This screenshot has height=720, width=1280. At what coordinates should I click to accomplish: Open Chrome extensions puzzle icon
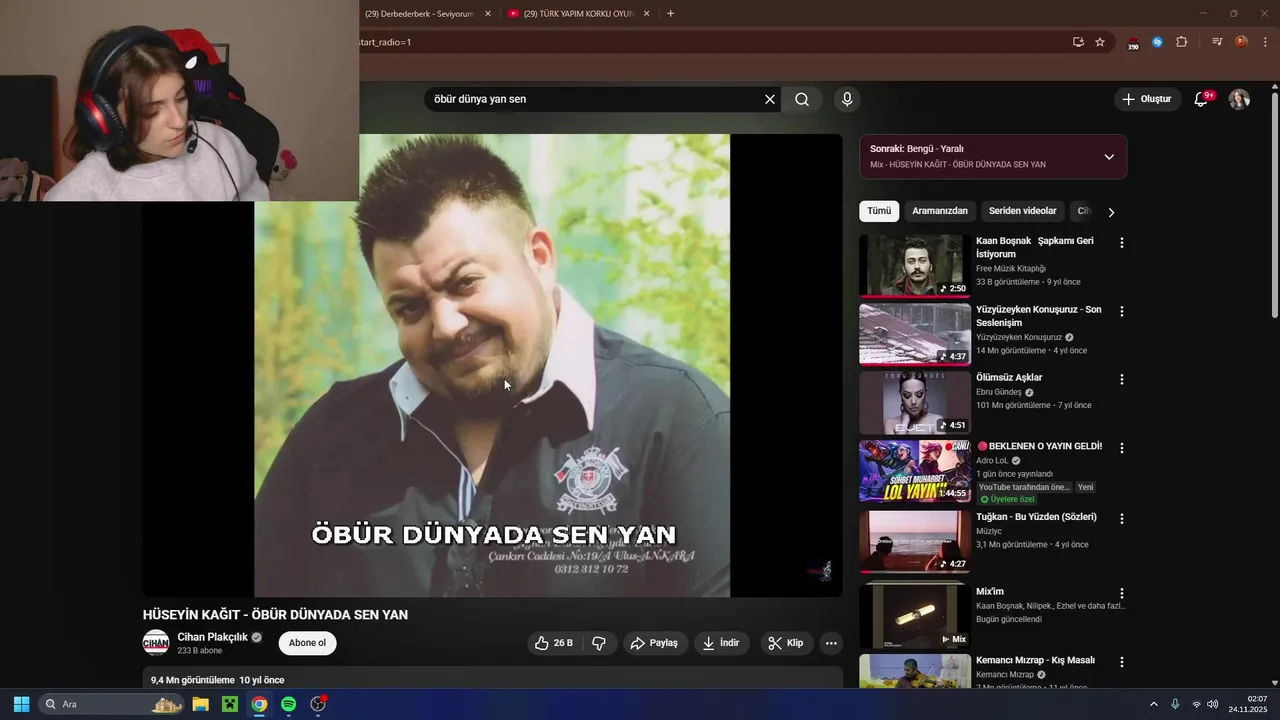tap(1182, 42)
